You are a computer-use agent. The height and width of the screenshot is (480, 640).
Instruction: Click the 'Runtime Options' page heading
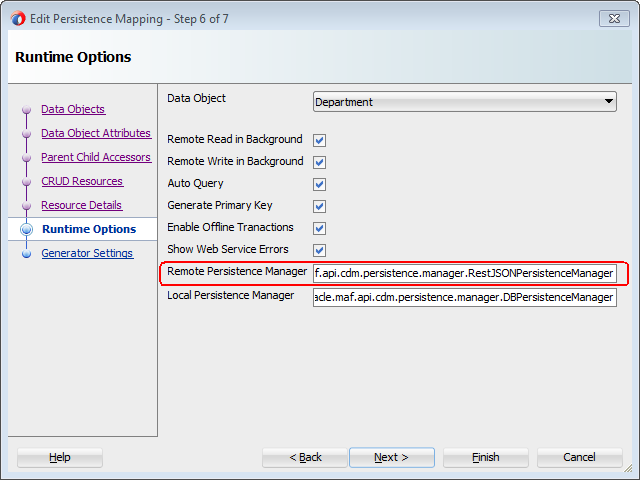pos(73,57)
